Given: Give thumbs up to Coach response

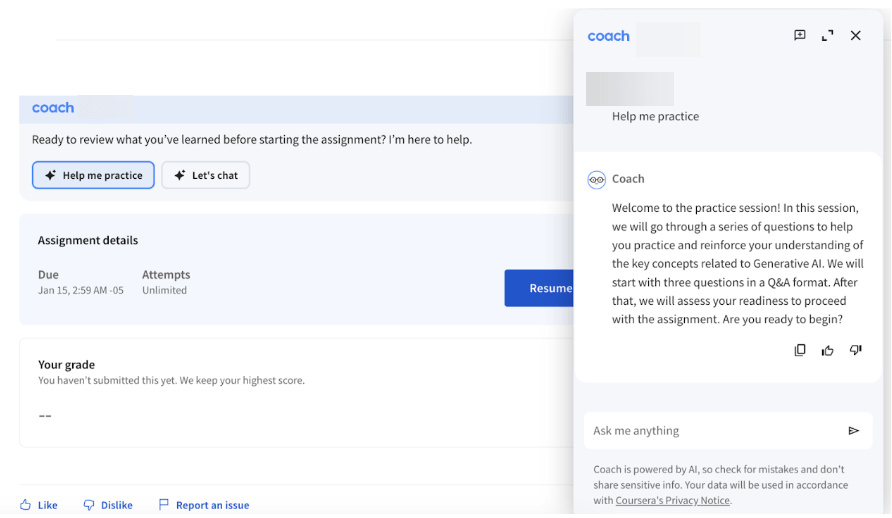Looking at the screenshot, I should point(827,350).
